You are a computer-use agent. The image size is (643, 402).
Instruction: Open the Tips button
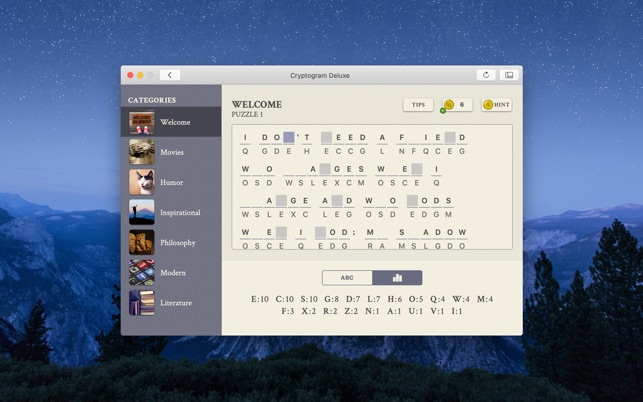pyautogui.click(x=418, y=104)
